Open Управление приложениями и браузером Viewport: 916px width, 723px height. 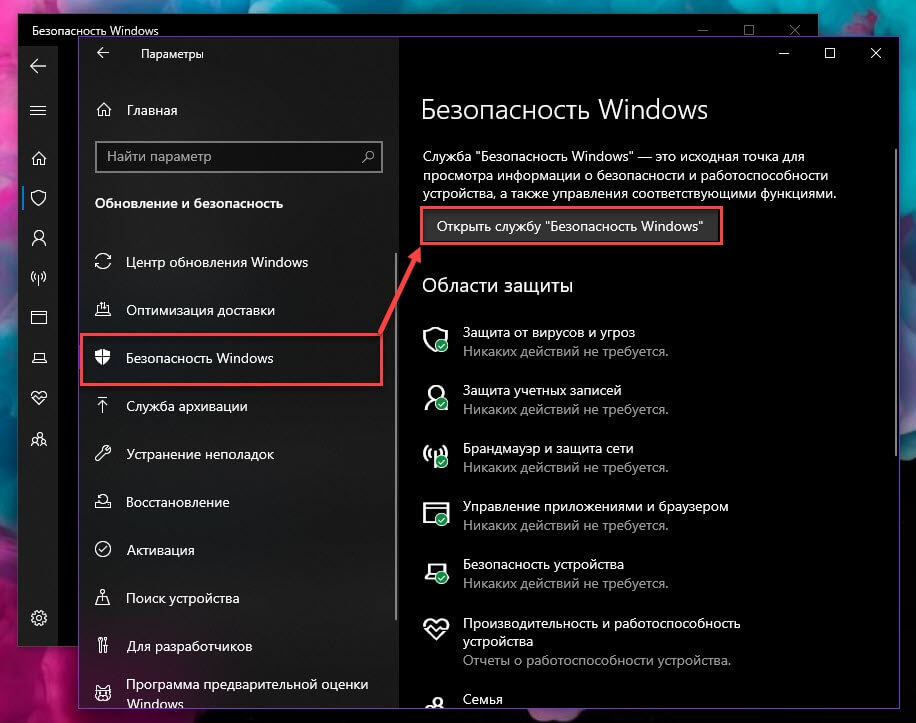pyautogui.click(x=595, y=506)
